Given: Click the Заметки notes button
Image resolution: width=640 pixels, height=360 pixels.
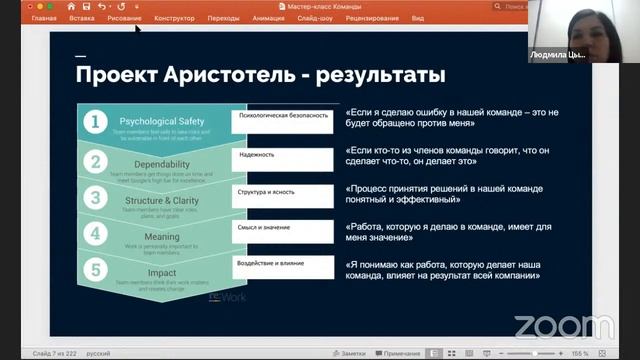Looking at the screenshot, I should (x=349, y=353).
